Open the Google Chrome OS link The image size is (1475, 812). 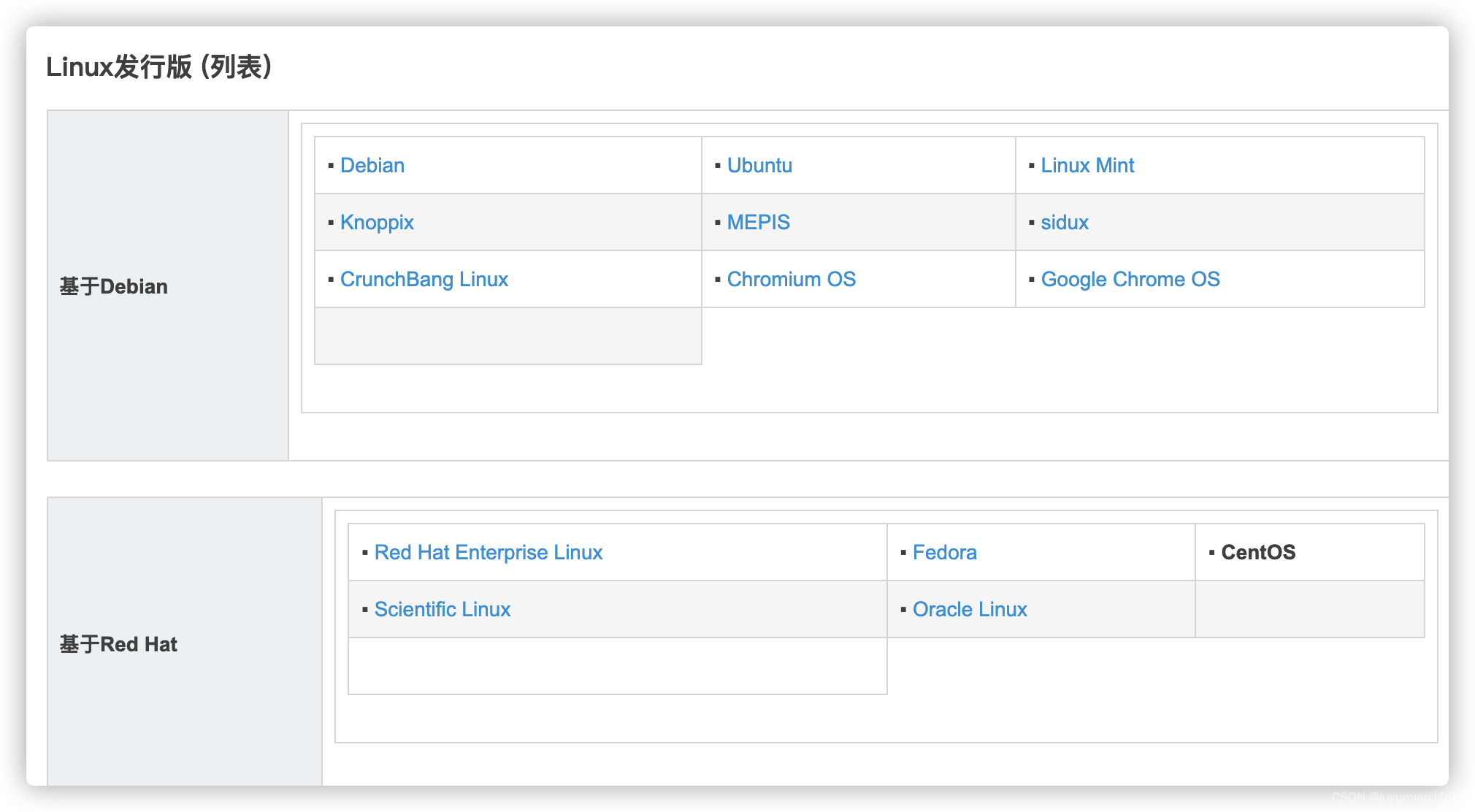point(1130,280)
